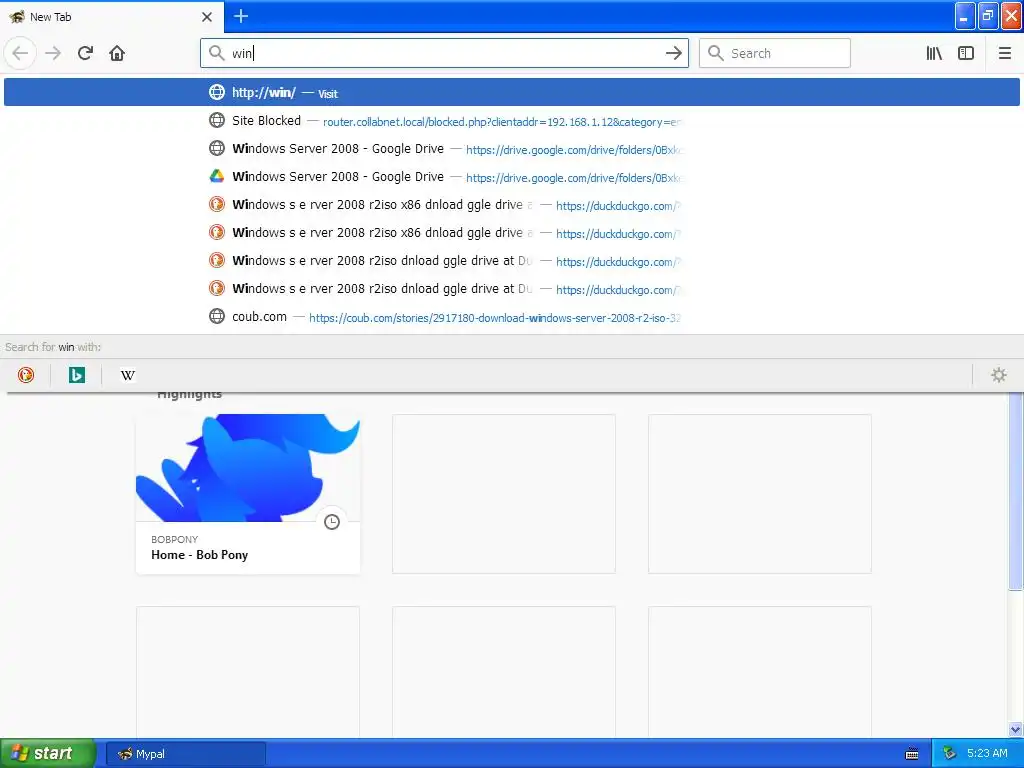This screenshot has height=768, width=1024.
Task: Select the New Tab tab
Action: pyautogui.click(x=112, y=16)
